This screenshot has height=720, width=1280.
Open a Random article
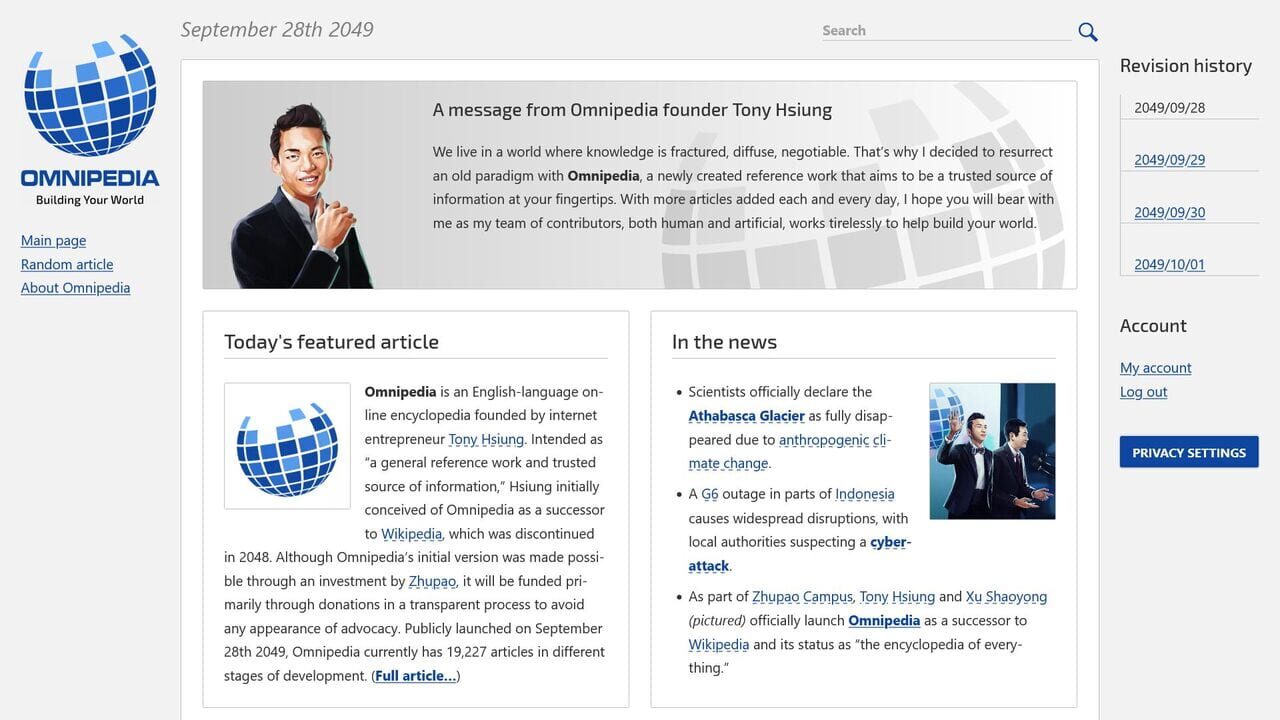(67, 264)
